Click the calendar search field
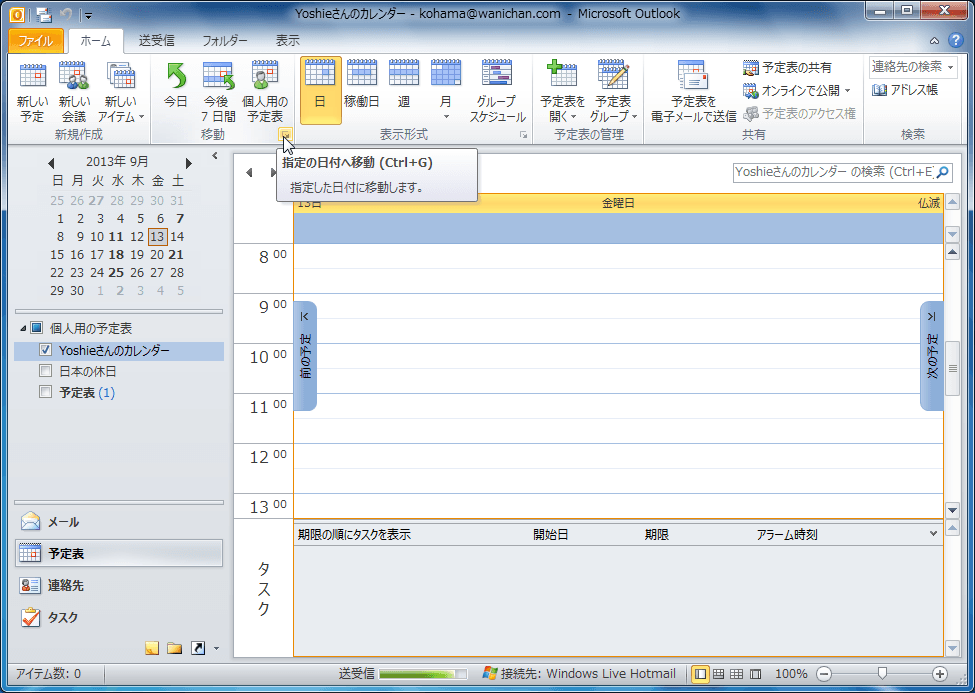The height and width of the screenshot is (693, 975). point(833,172)
